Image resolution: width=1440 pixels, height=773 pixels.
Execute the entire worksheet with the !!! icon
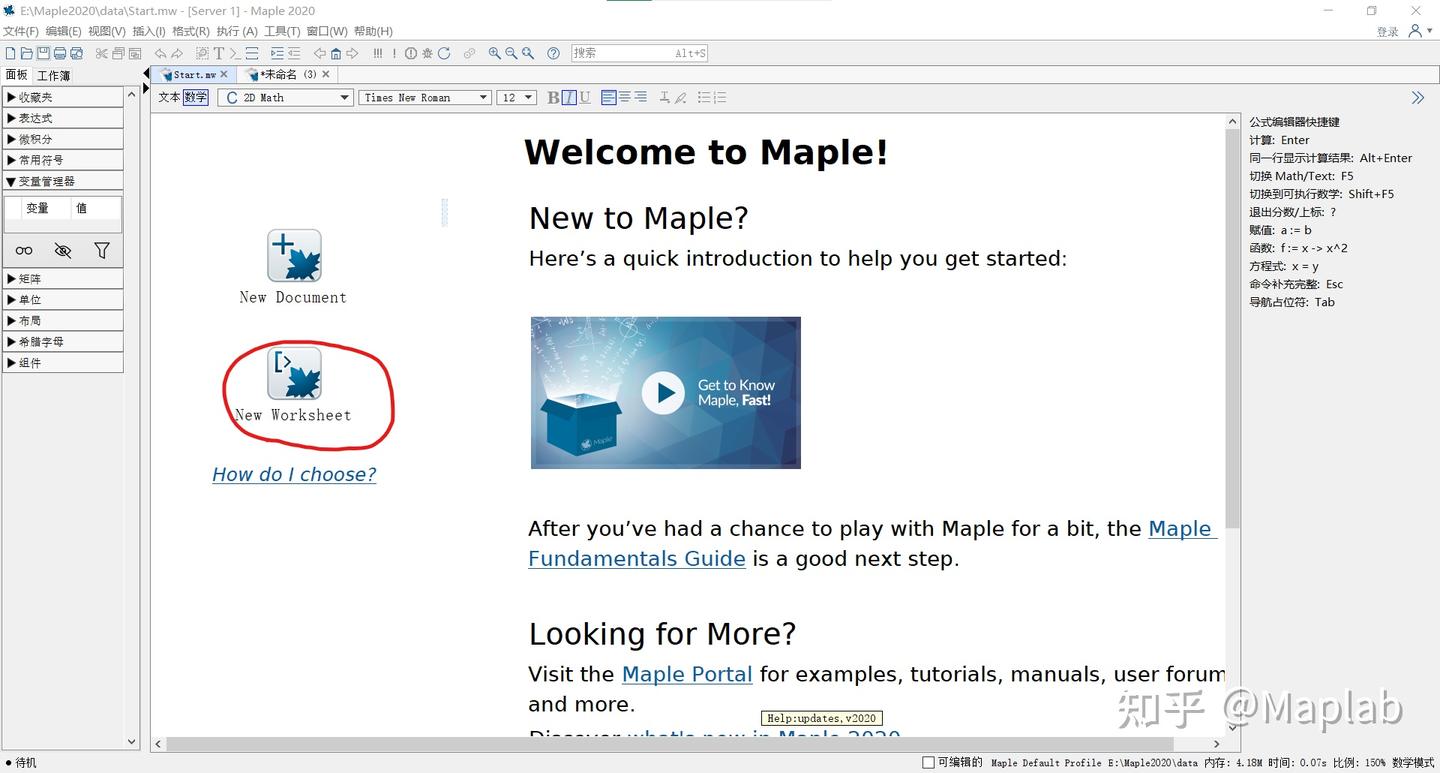[x=378, y=53]
